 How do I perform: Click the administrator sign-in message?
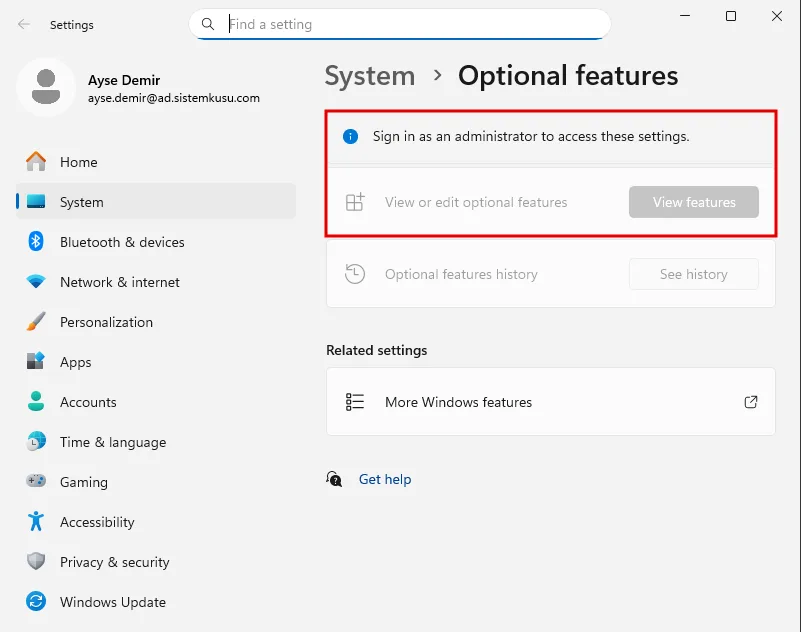pos(531,136)
